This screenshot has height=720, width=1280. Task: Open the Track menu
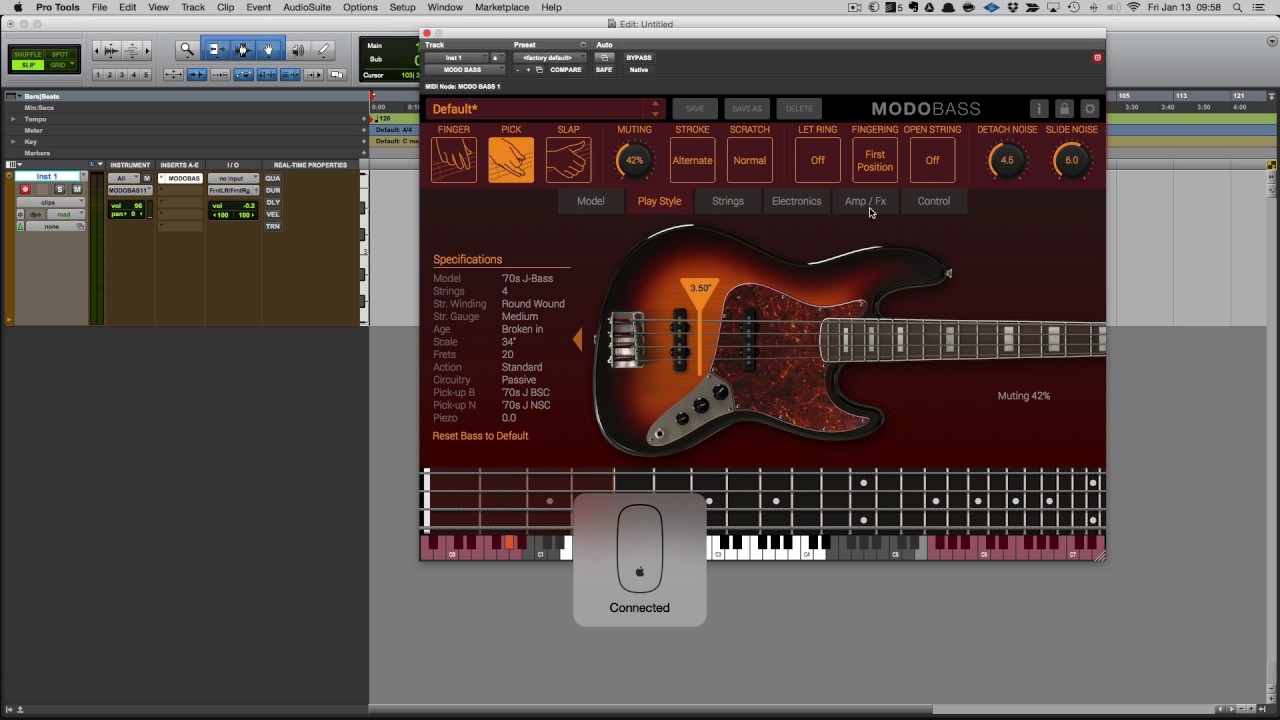click(x=193, y=7)
